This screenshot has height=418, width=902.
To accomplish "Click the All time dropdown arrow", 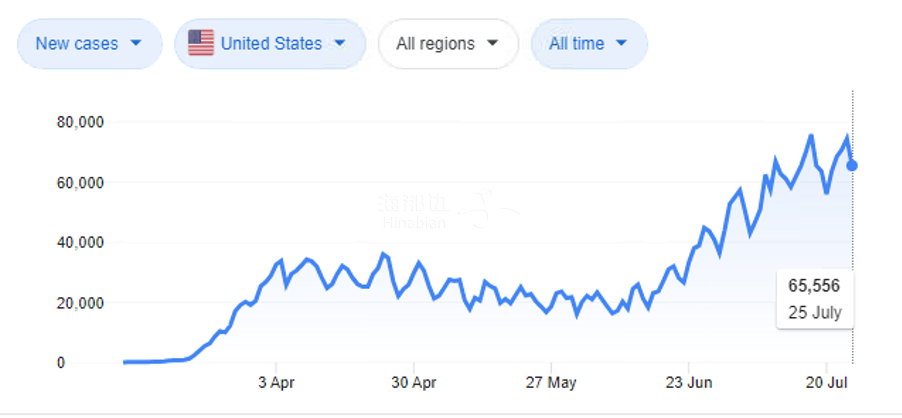I will [621, 44].
